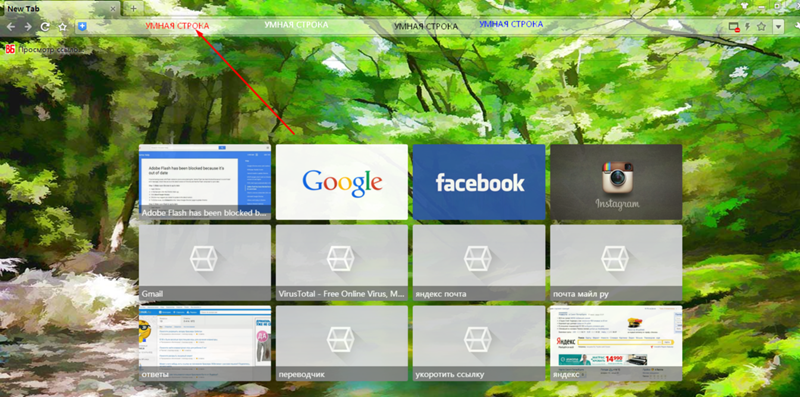The image size is (800, 397).
Task: Go back using the back arrow
Action: point(11,27)
